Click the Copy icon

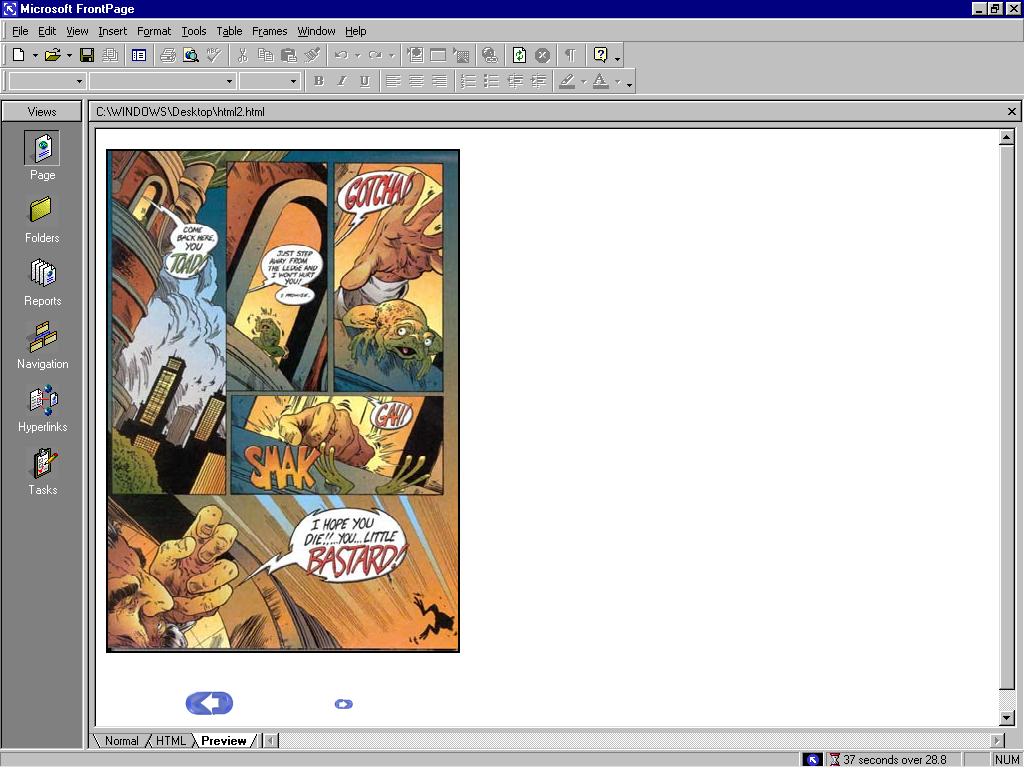coord(266,56)
